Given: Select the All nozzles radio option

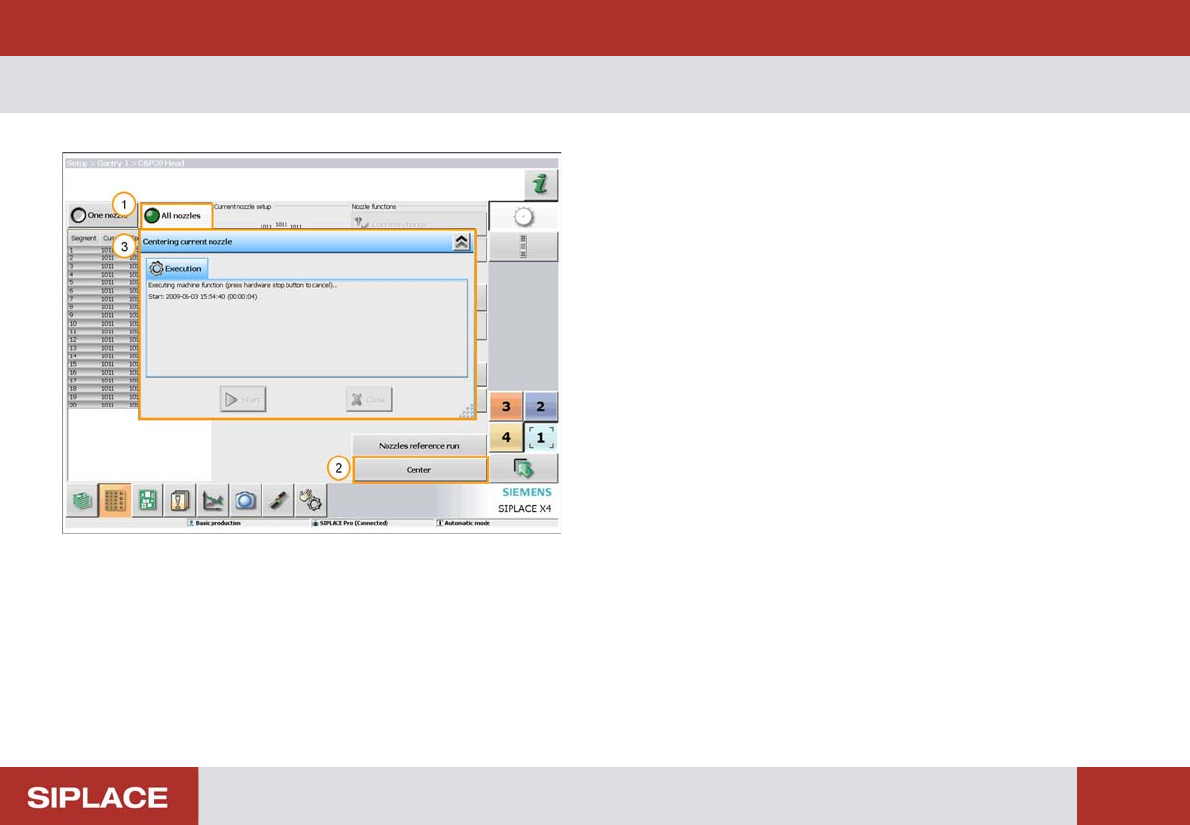Looking at the screenshot, I should [176, 216].
